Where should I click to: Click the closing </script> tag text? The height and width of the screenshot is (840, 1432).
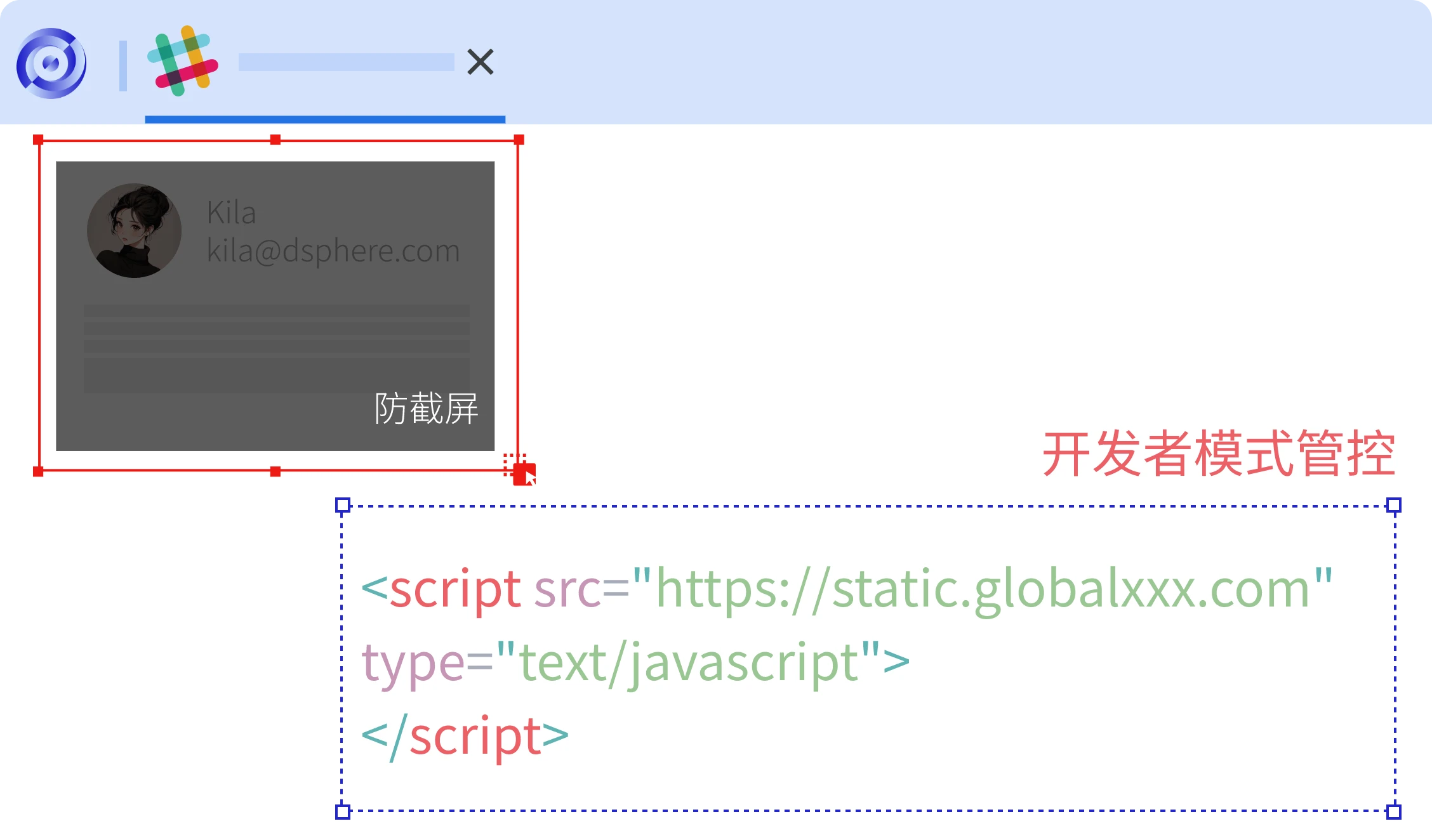tap(465, 736)
